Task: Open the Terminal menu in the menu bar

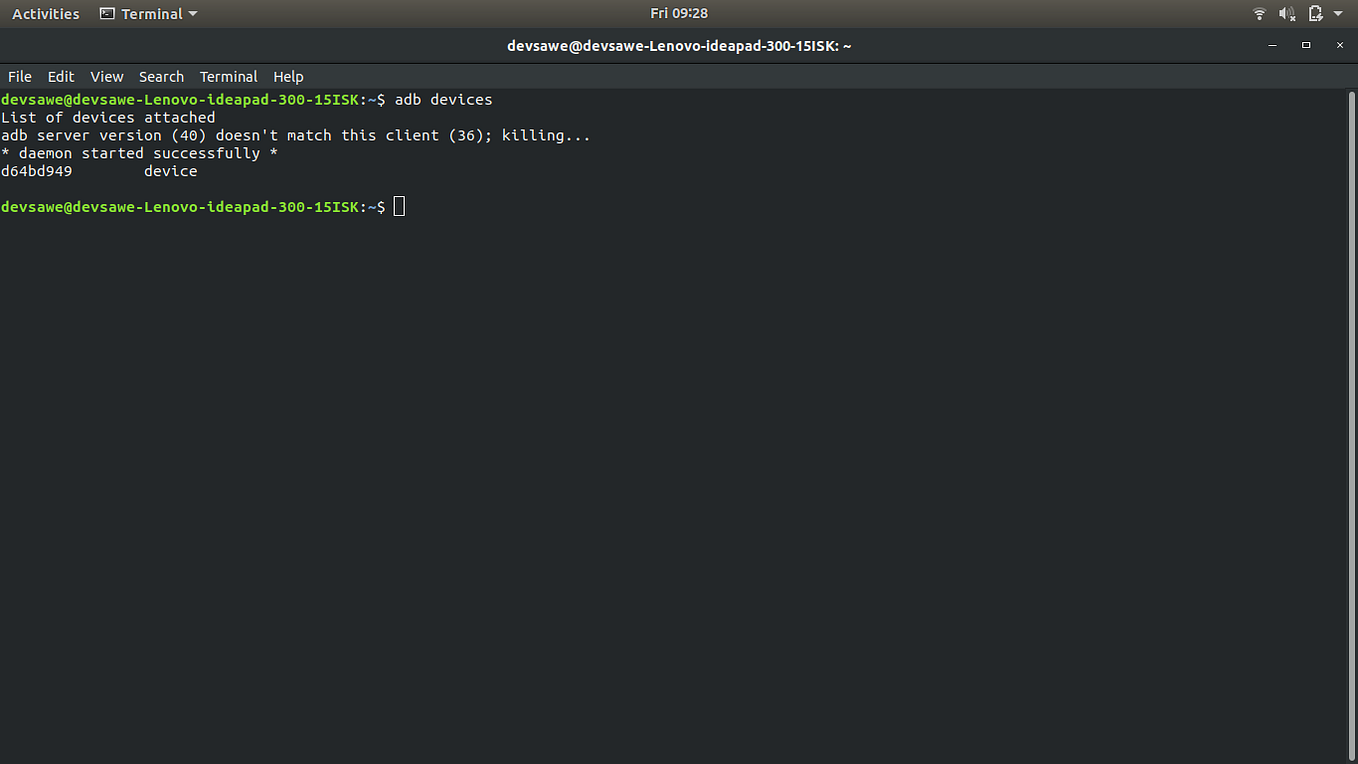Action: [228, 76]
